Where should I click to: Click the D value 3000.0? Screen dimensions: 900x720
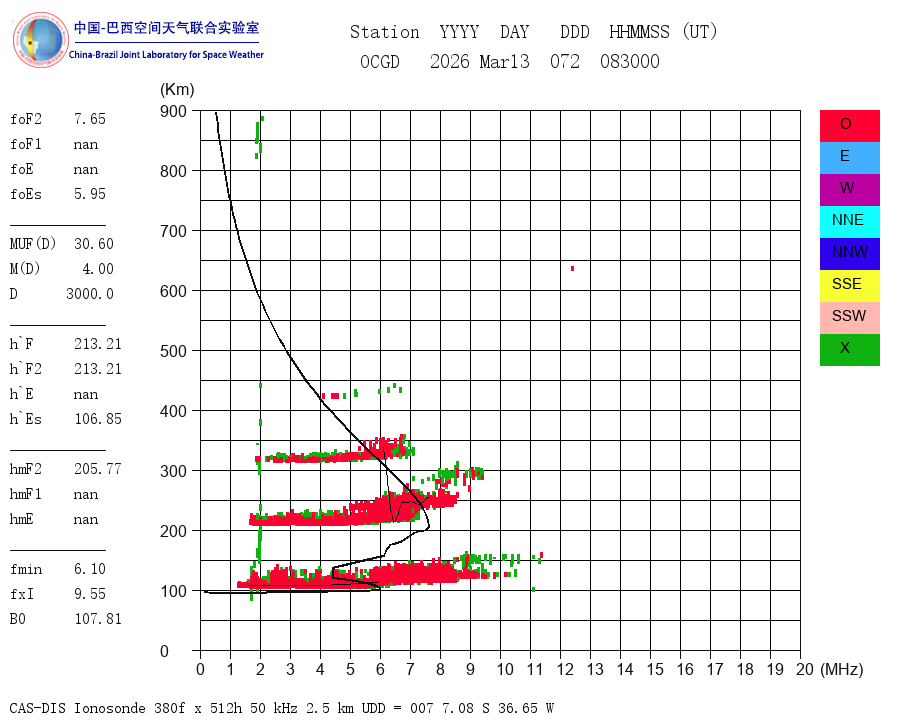click(90, 294)
